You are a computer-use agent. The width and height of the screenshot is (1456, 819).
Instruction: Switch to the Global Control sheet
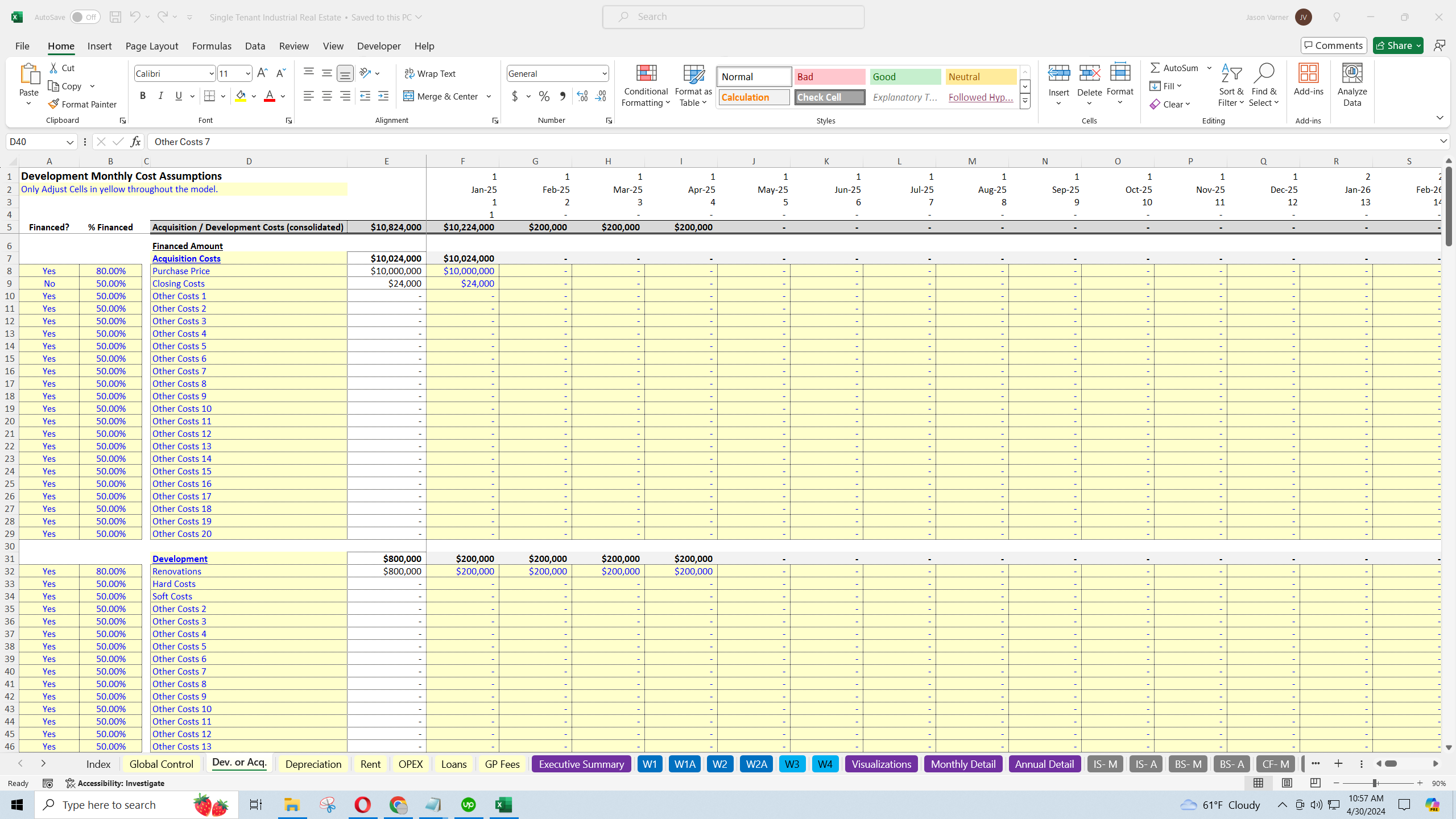[162, 764]
